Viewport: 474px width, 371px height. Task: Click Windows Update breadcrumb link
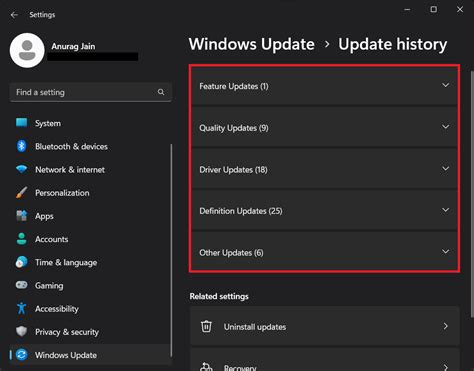click(x=252, y=44)
